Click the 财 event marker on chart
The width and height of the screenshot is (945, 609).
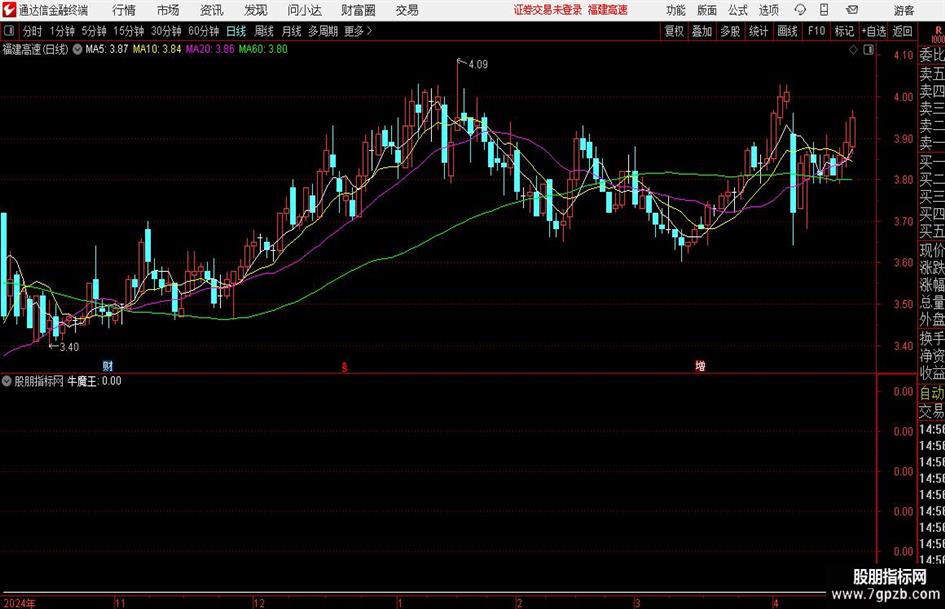(x=108, y=366)
